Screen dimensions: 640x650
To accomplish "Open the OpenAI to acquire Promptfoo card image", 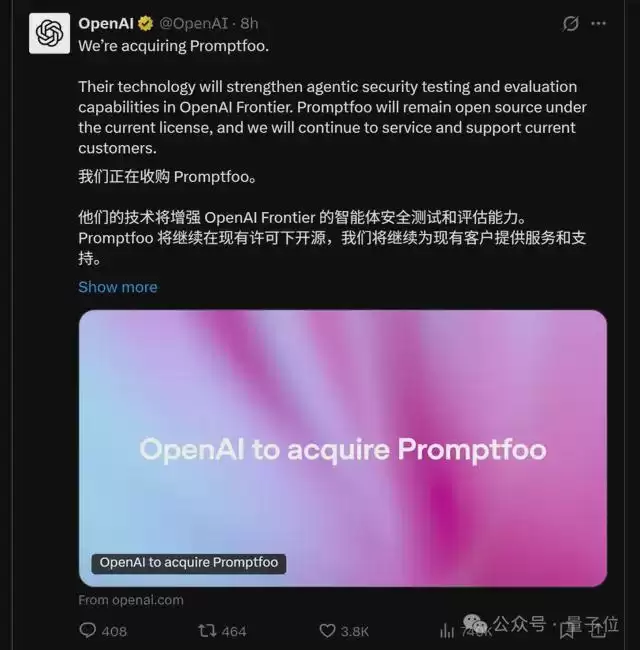I will 343,448.
